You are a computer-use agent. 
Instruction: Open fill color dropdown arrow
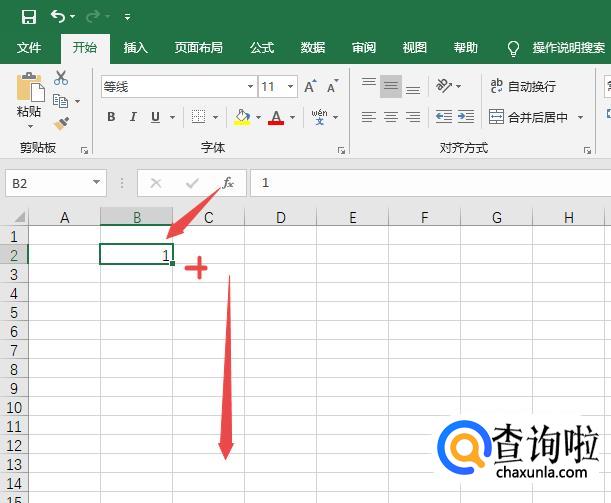pyautogui.click(x=258, y=117)
